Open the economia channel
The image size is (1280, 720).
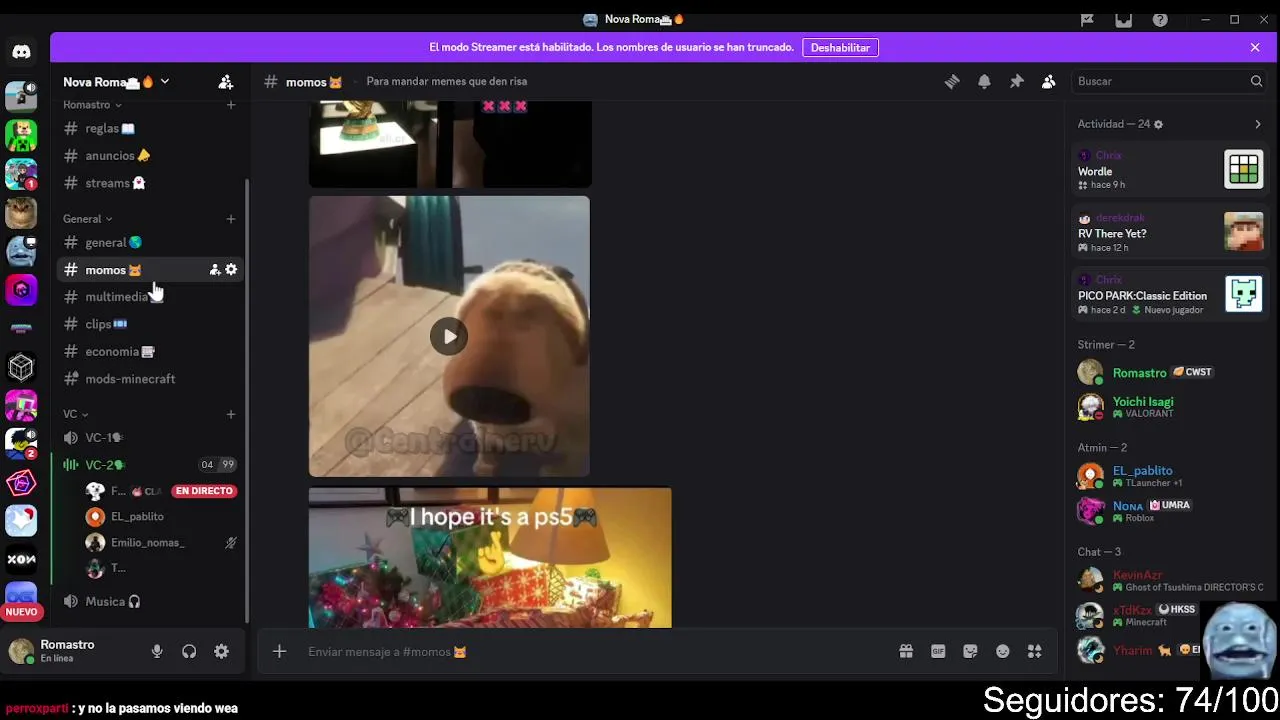point(149,352)
